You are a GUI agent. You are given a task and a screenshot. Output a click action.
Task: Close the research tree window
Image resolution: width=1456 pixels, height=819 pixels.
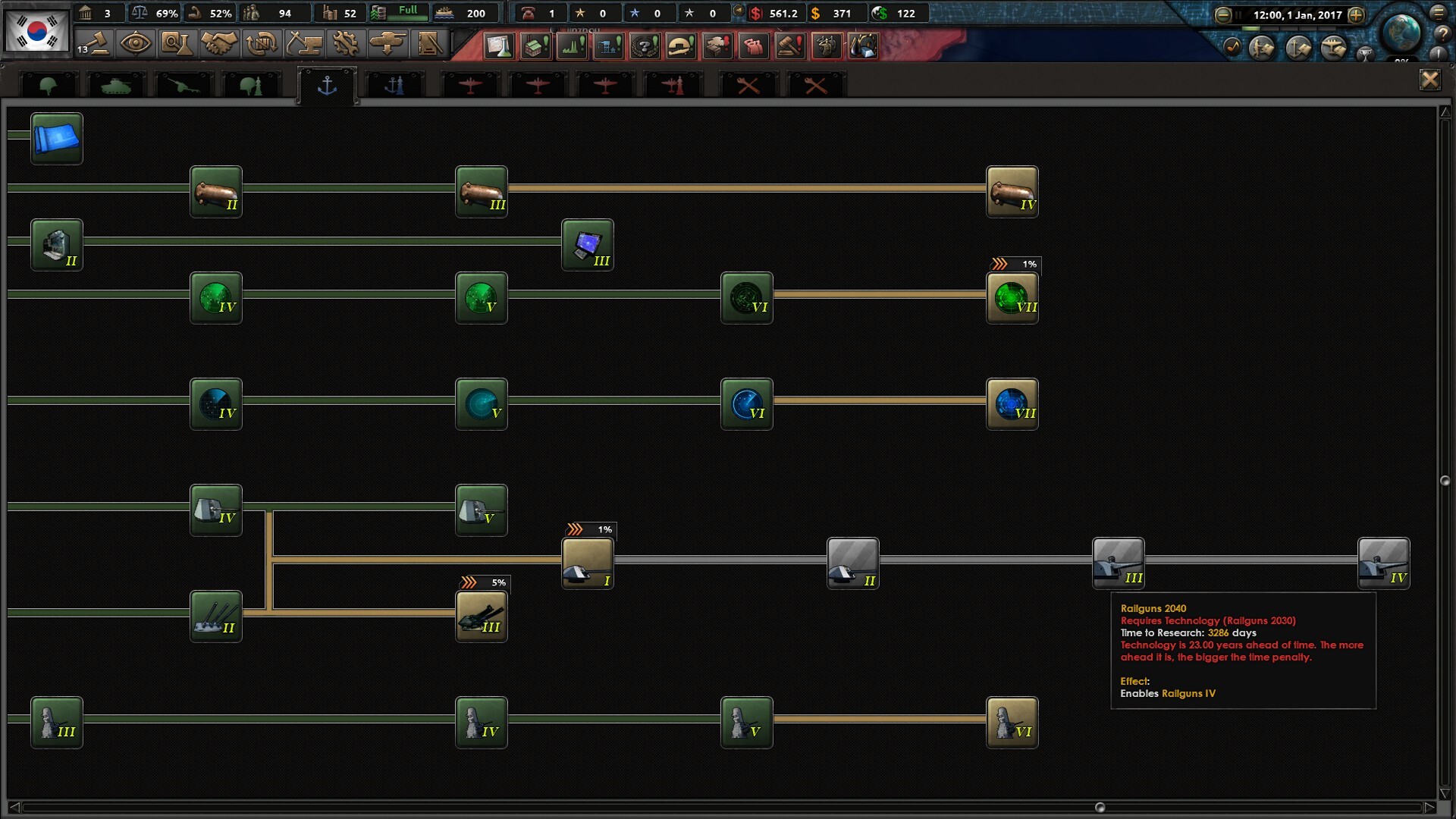tap(1429, 80)
